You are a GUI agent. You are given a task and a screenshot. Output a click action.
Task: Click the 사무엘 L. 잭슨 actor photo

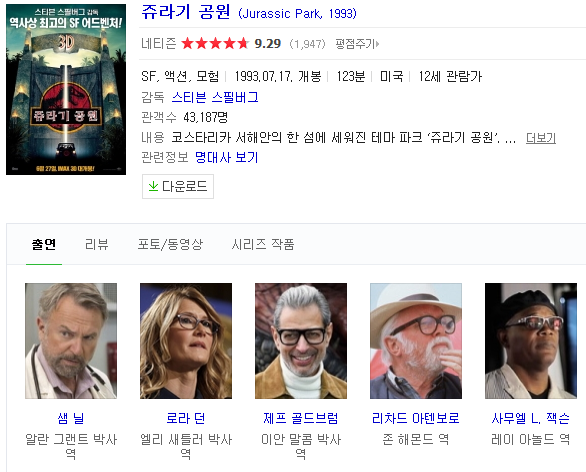tap(531, 341)
